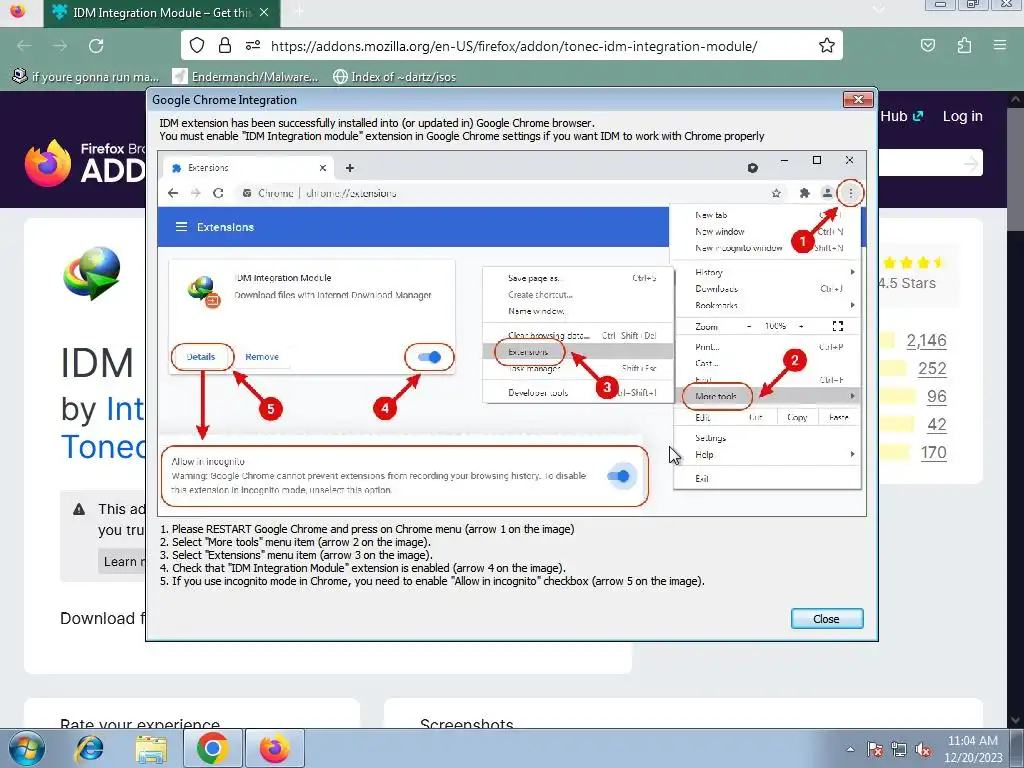Open site permissions icon in address bar
The height and width of the screenshot is (768, 1024).
tap(253, 46)
